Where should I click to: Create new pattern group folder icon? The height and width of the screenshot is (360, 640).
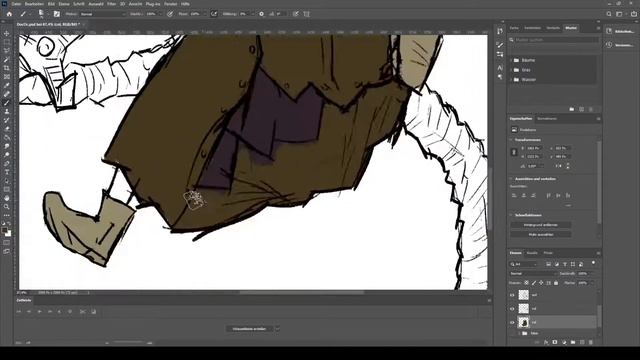point(572,109)
